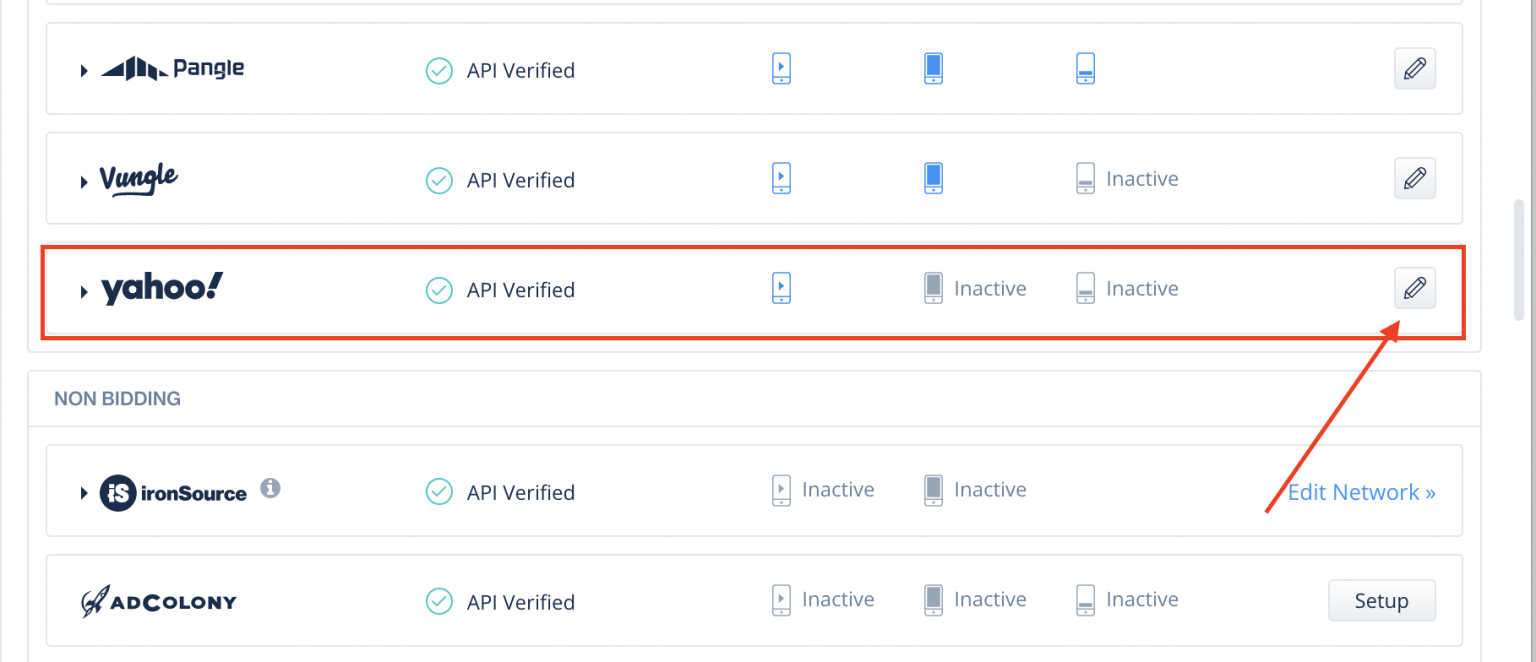This screenshot has width=1536, height=662.
Task: Click the Pangle network logo
Action: pyautogui.click(x=171, y=68)
